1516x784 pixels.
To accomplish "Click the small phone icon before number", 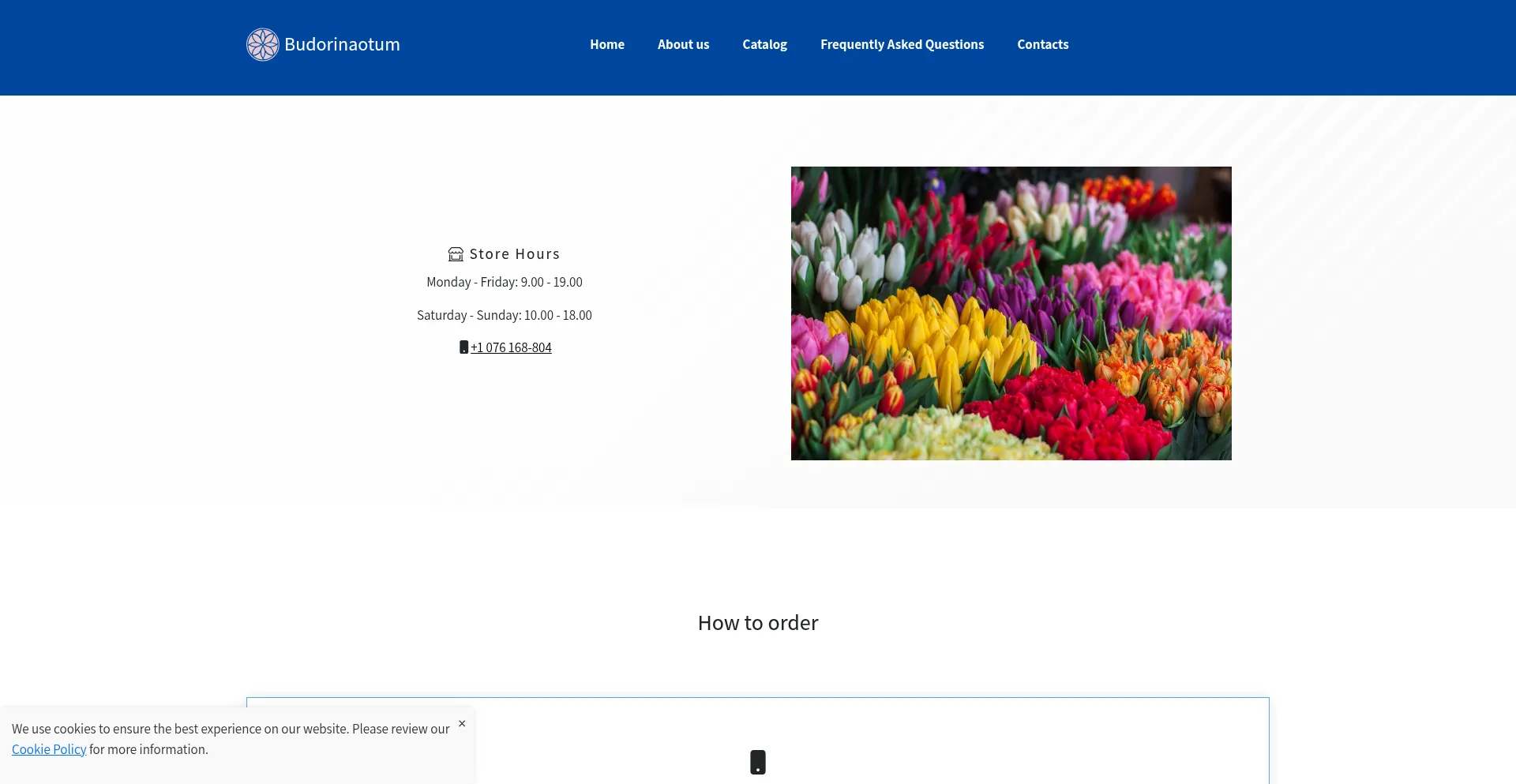I will pyautogui.click(x=463, y=347).
